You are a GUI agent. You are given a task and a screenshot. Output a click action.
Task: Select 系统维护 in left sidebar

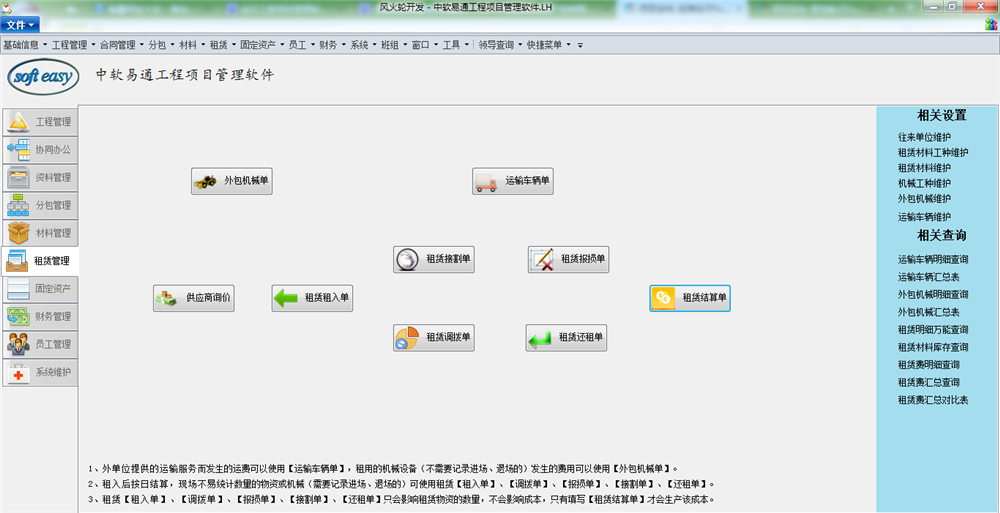point(40,372)
